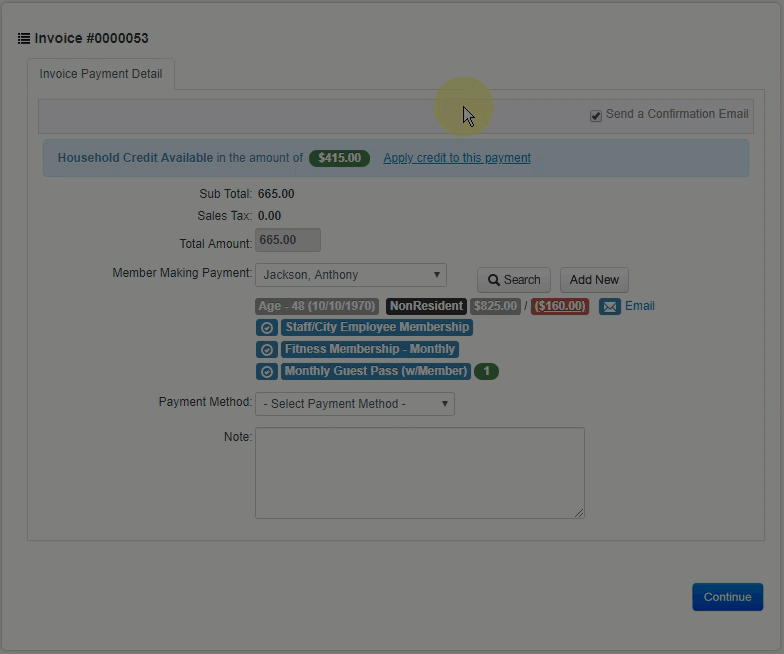
Task: Click the check icon beside Staff/City Employee Membership
Action: [266, 328]
